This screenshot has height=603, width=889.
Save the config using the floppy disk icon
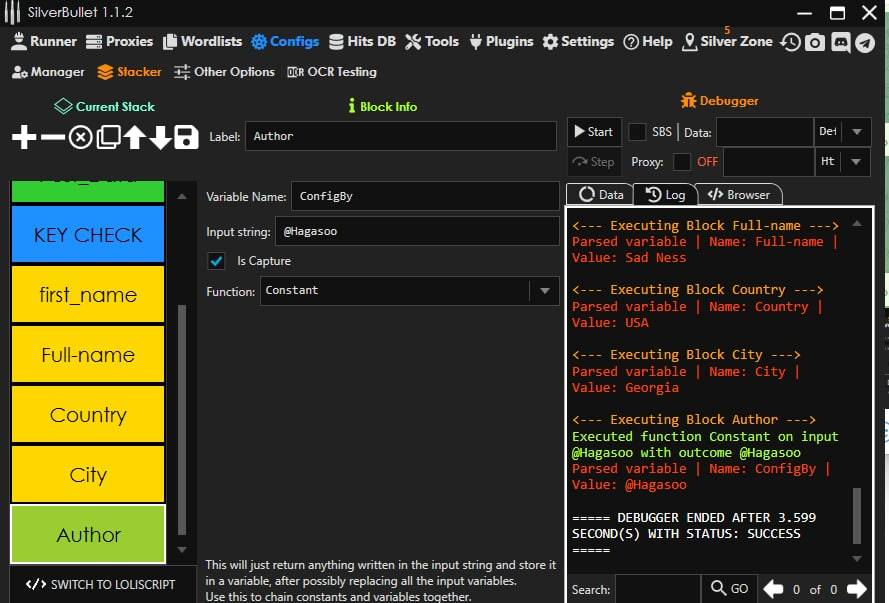pyautogui.click(x=186, y=138)
